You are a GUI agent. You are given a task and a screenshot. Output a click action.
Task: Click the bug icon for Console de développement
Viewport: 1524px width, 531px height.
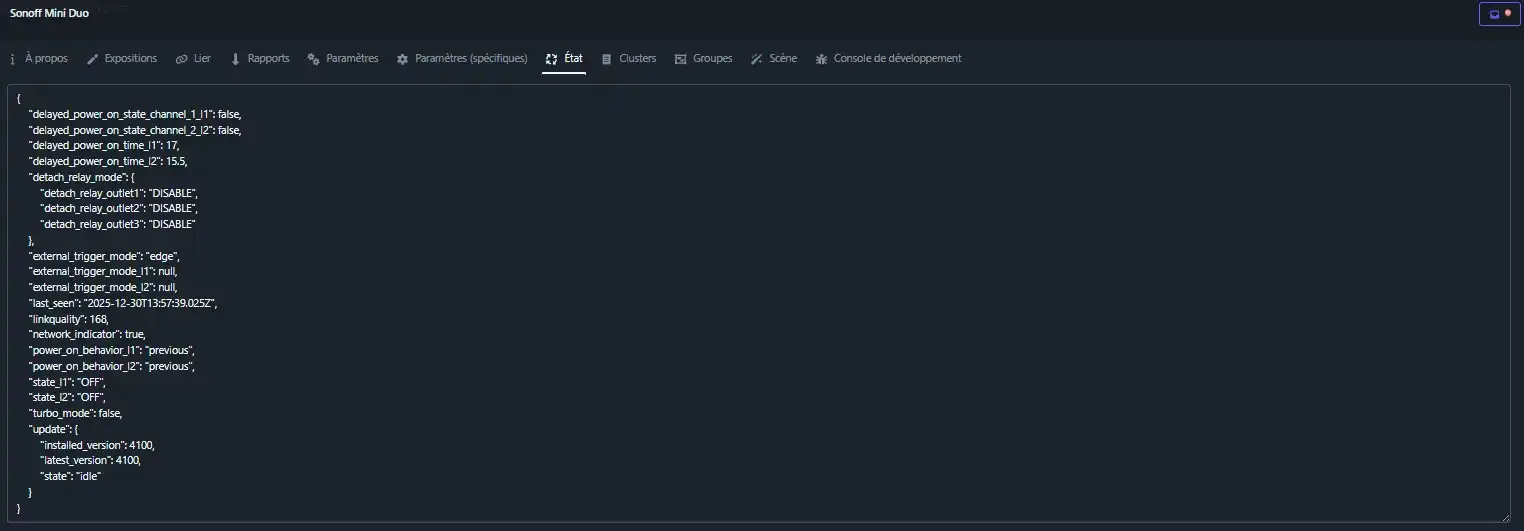tap(822, 59)
